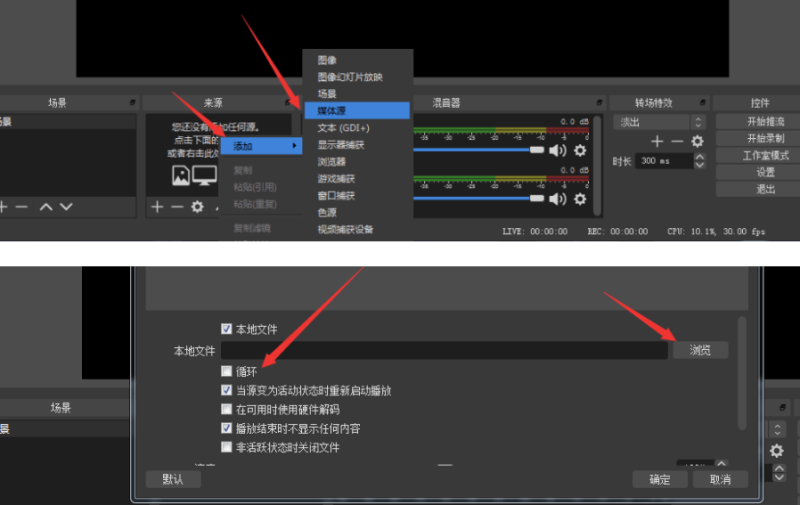The width and height of the screenshot is (800, 505).
Task: Toggle 当源变为活动状态时重新启动播放 checkbox
Action: (227, 390)
